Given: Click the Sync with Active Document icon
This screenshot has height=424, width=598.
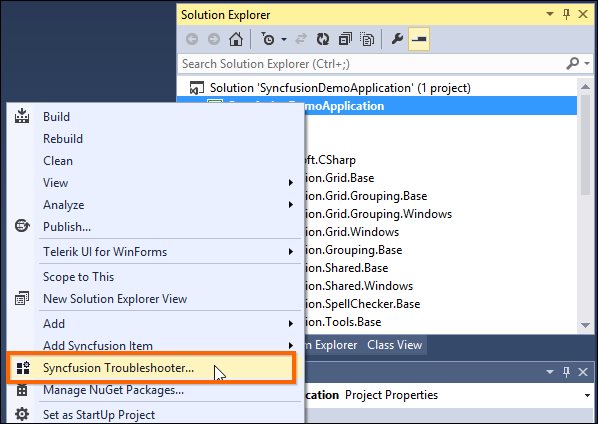Looking at the screenshot, I should click(x=301, y=39).
